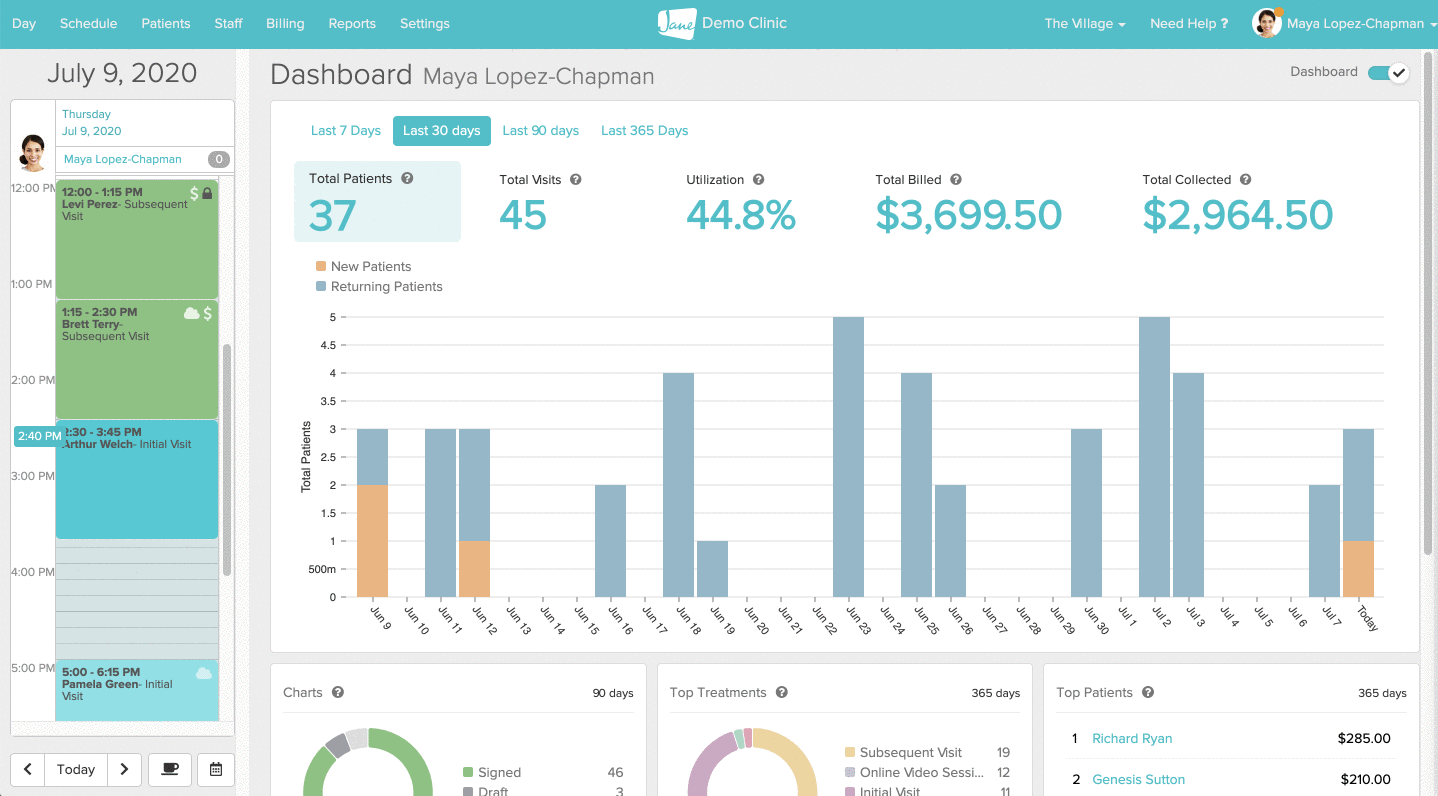
Task: Open Brett Terry 1:15 appointment
Action: 137,359
